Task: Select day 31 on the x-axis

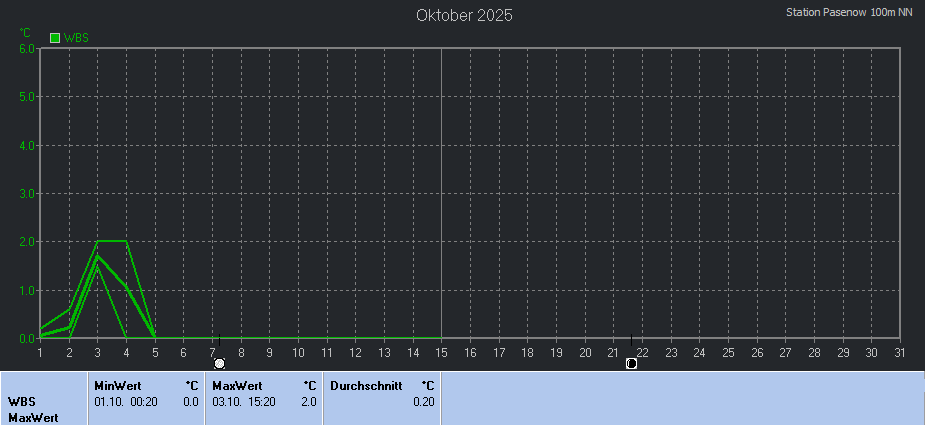Action: (900, 352)
